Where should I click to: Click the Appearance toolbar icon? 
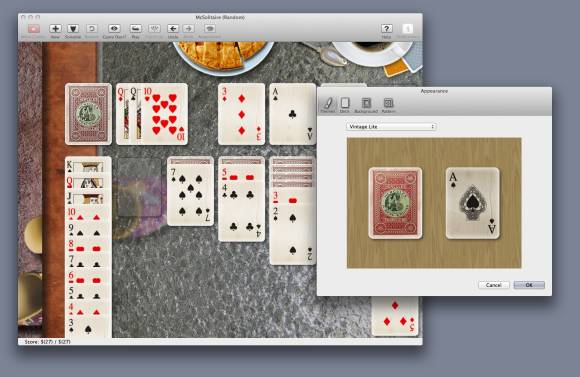click(210, 28)
